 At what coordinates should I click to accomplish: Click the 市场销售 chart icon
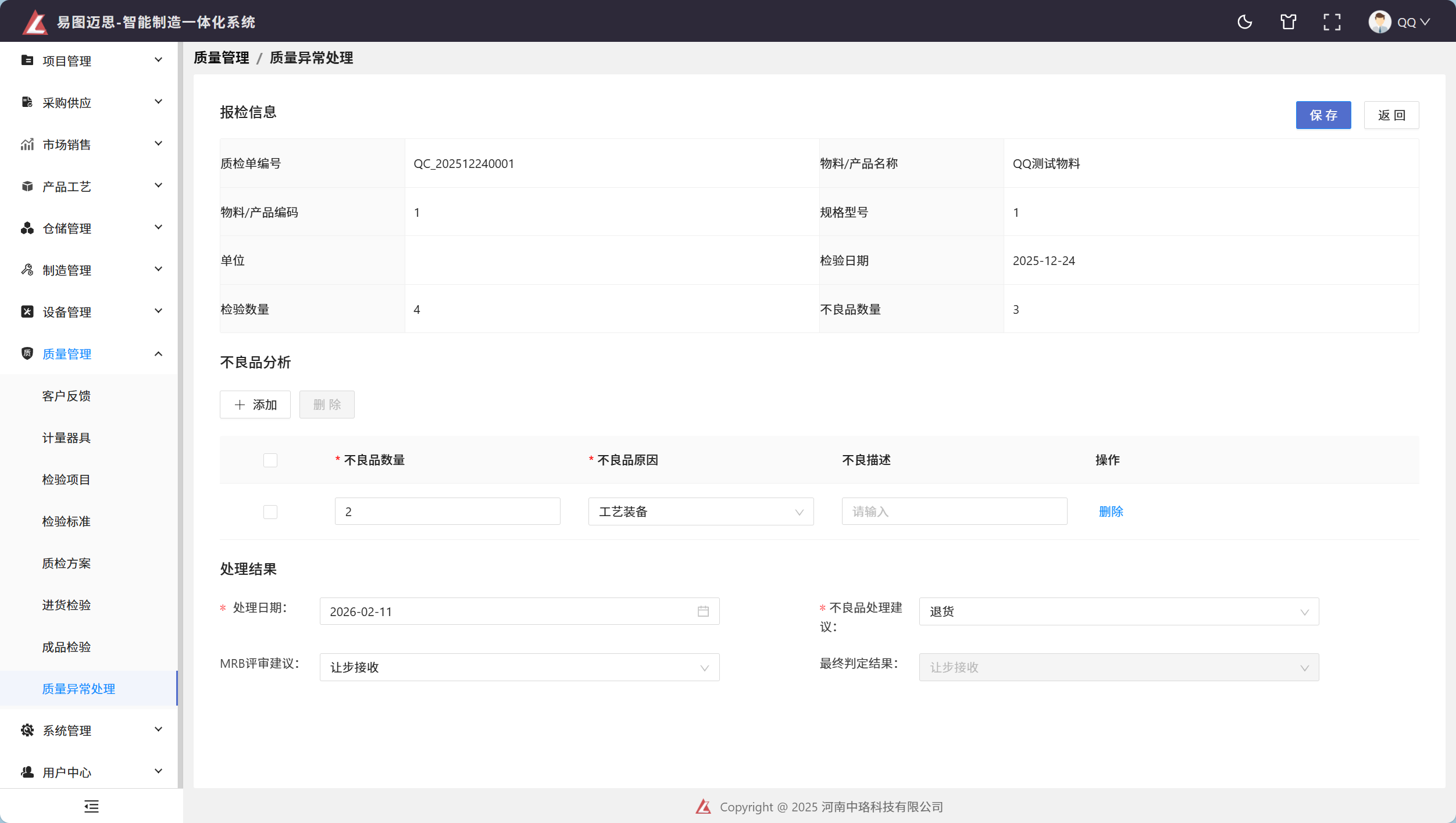pos(27,144)
